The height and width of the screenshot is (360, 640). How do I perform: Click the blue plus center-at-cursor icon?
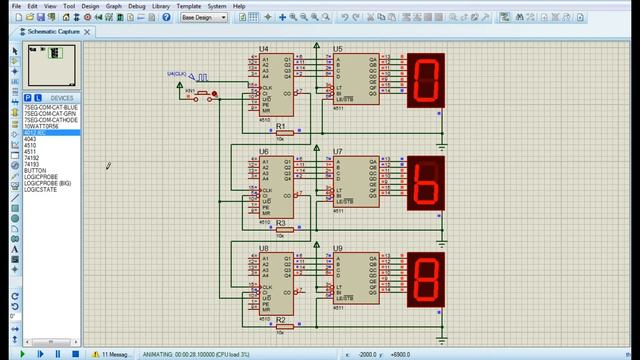[282, 17]
